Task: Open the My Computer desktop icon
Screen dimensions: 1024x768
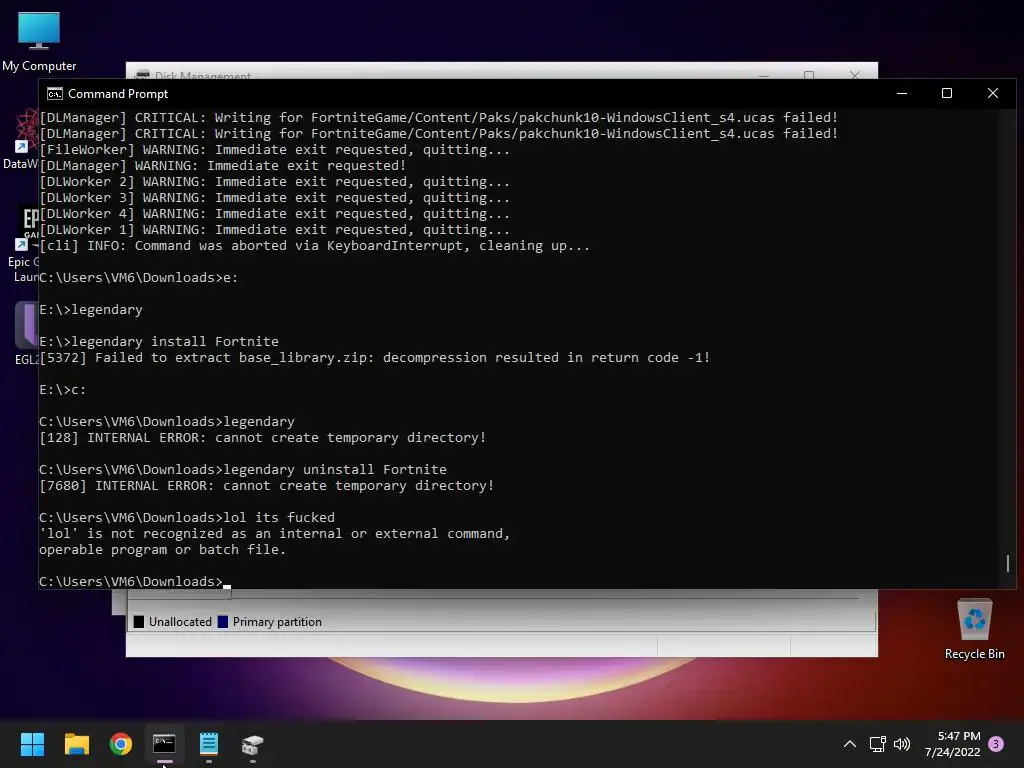Action: click(39, 41)
